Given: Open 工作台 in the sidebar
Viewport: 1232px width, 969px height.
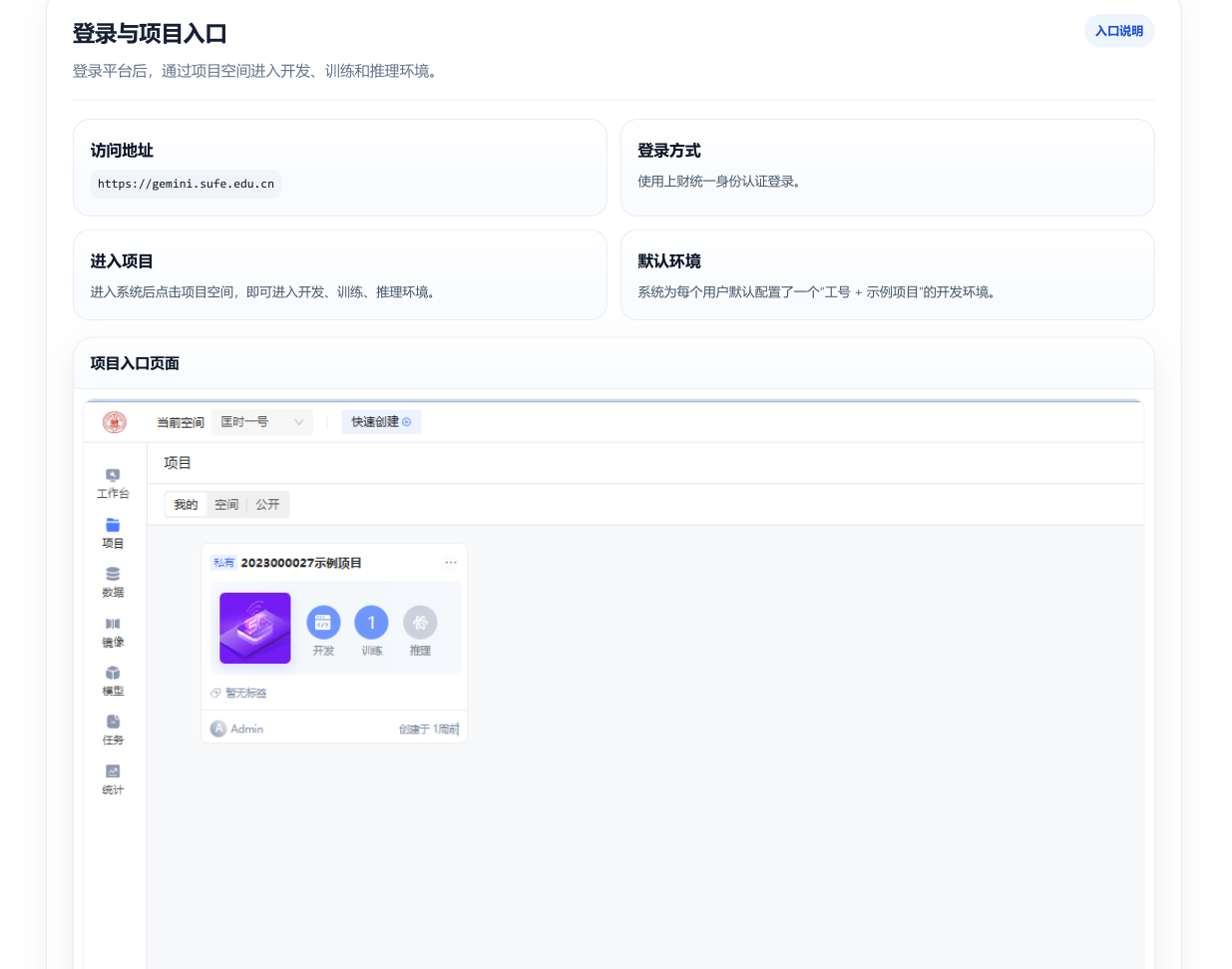Looking at the screenshot, I should (113, 484).
